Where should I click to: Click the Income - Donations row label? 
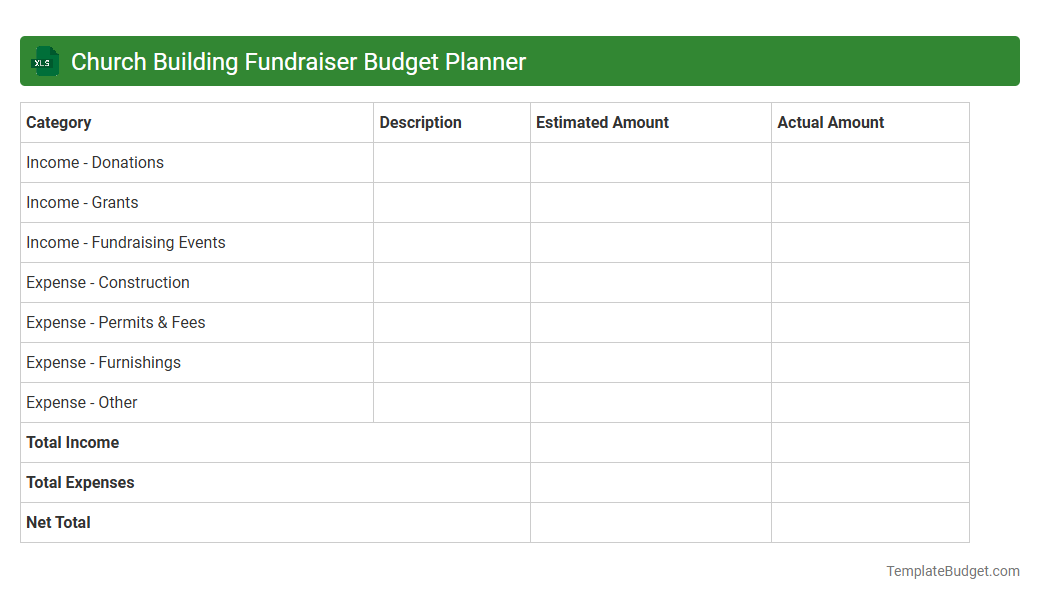pyautogui.click(x=95, y=162)
